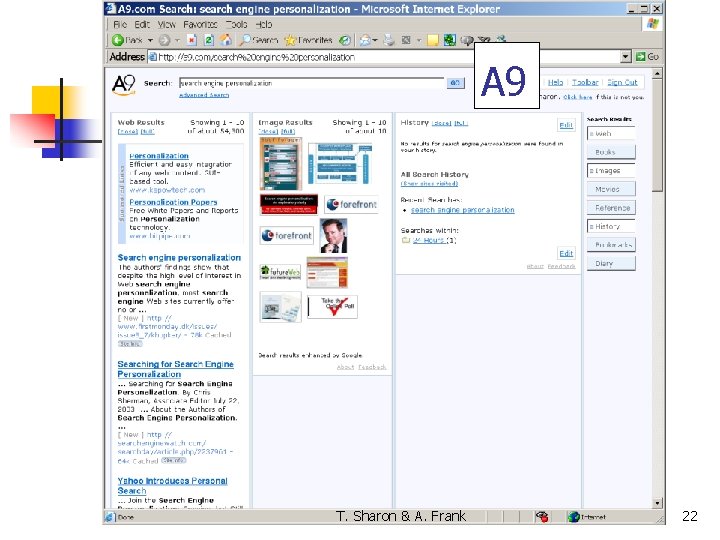
Task: Open the File menu
Action: click(x=120, y=24)
